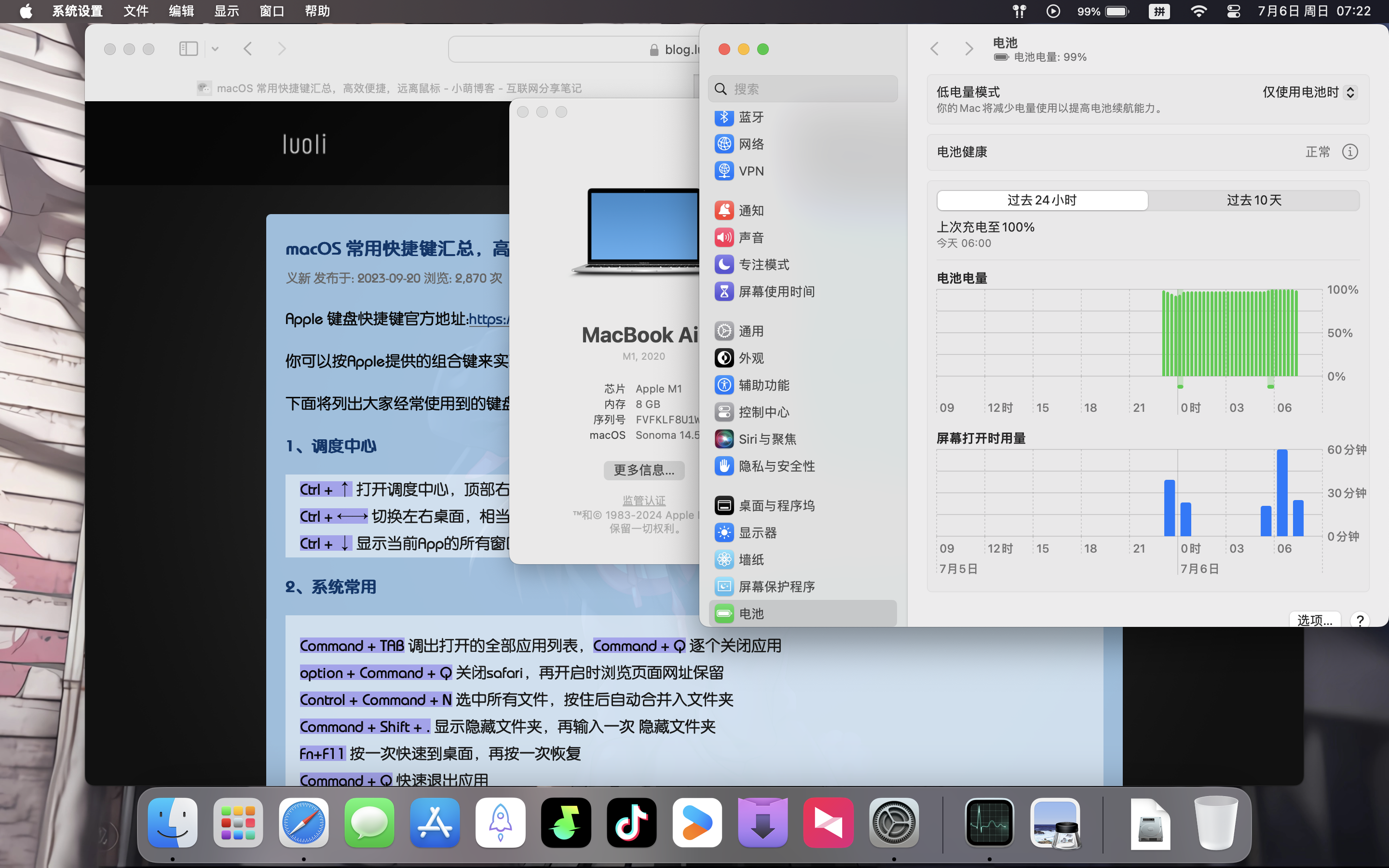Open Focus (专注模式) settings
Image resolution: width=1389 pixels, height=868 pixels.
(x=803, y=265)
